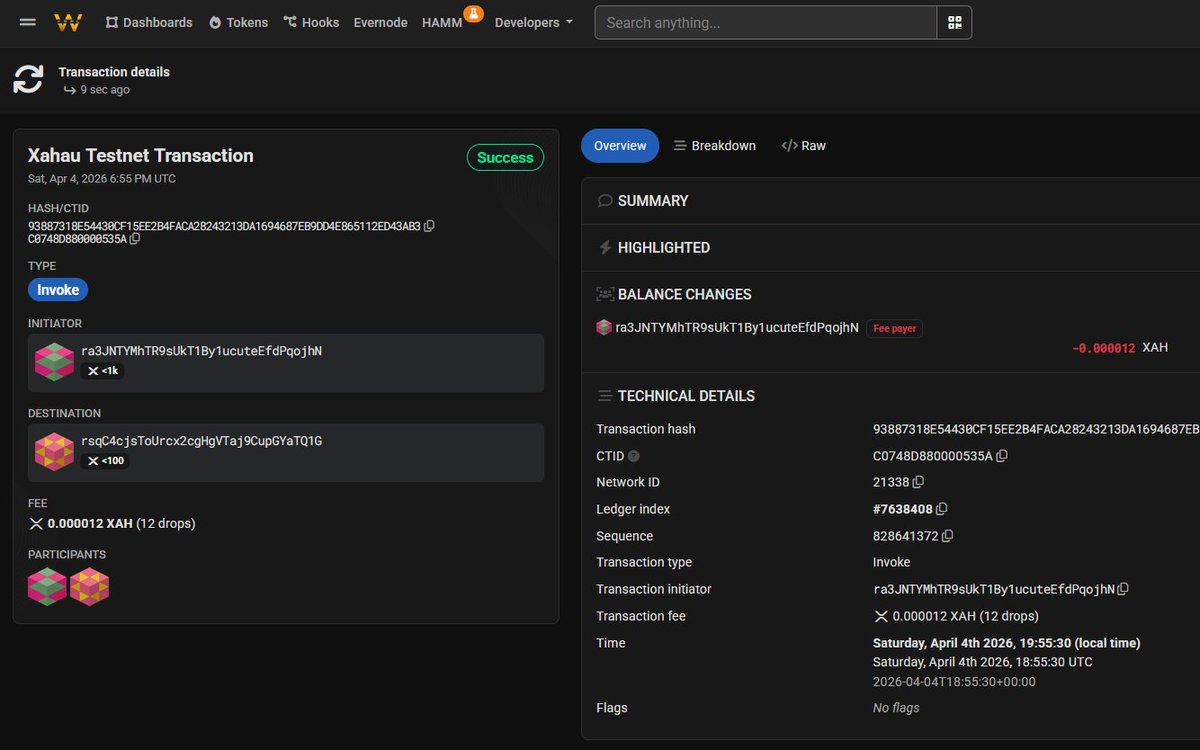Expand the HIGHLIGHTED section

[x=653, y=248]
